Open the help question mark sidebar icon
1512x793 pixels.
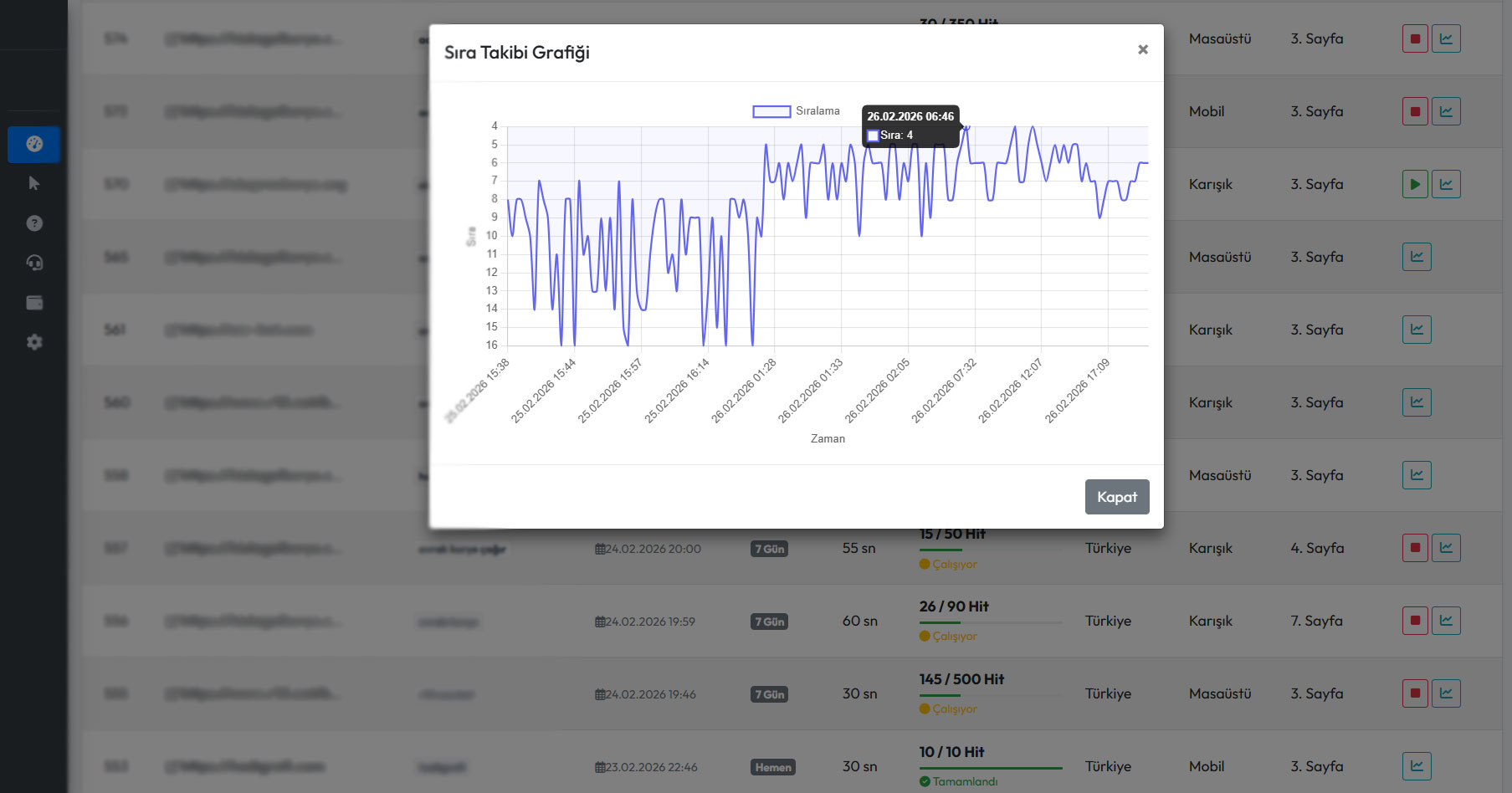pyautogui.click(x=34, y=223)
